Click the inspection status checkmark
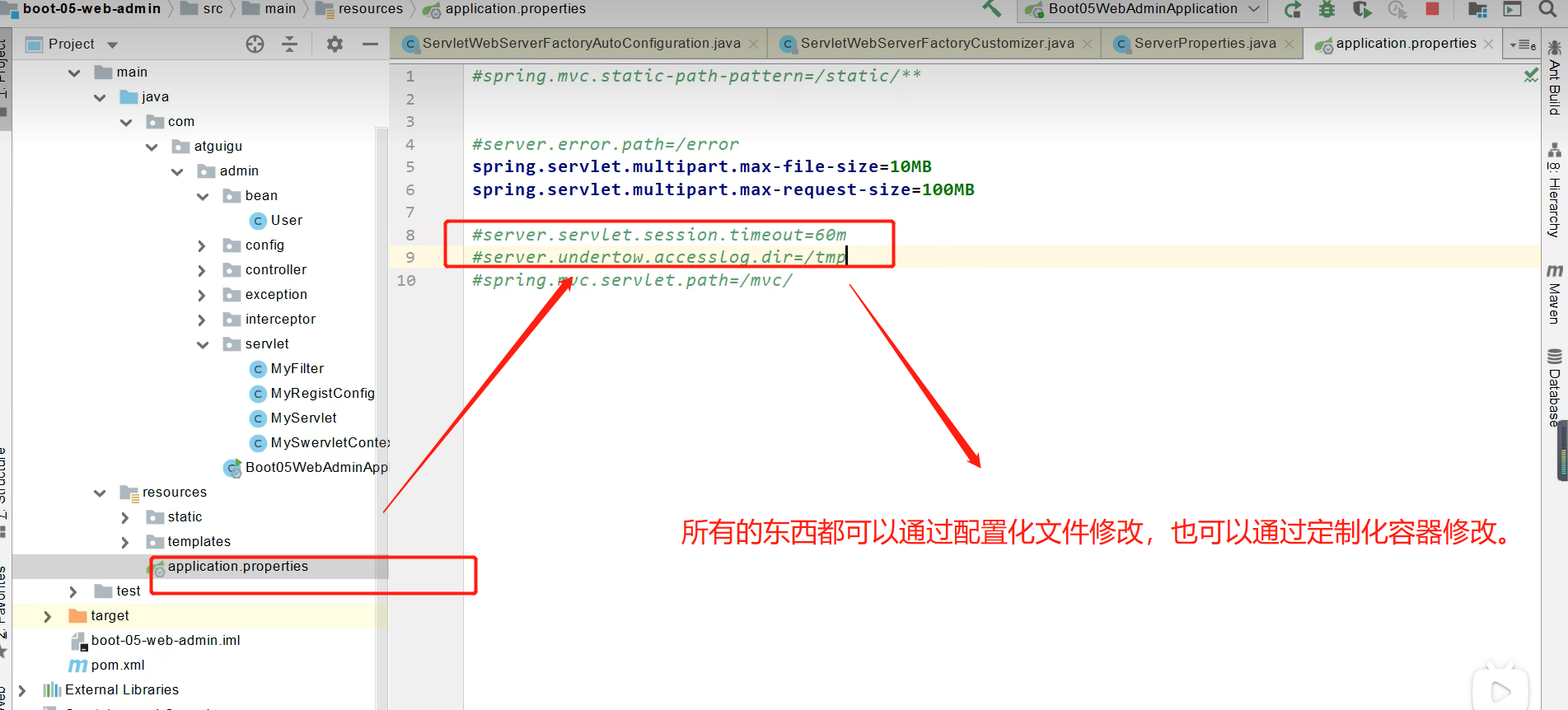 pyautogui.click(x=1531, y=75)
